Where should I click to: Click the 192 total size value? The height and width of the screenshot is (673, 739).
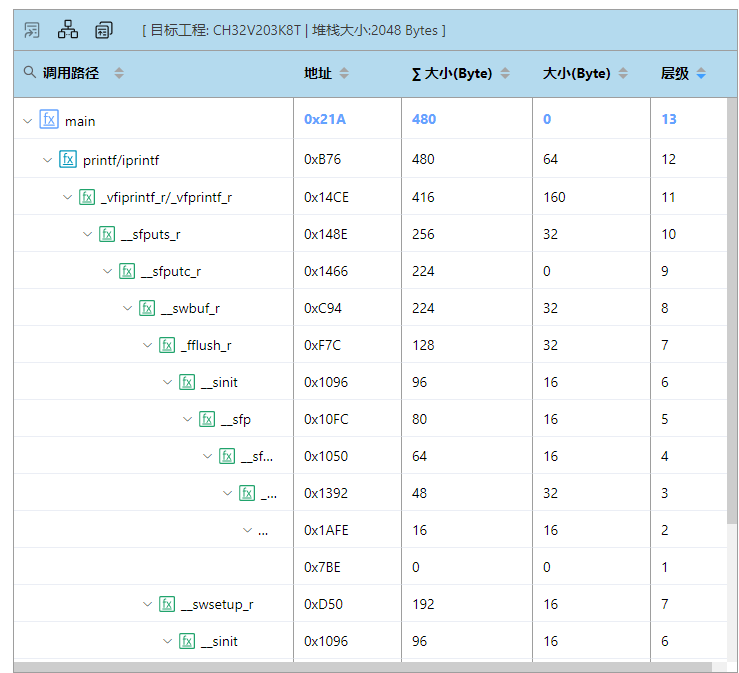(x=423, y=604)
